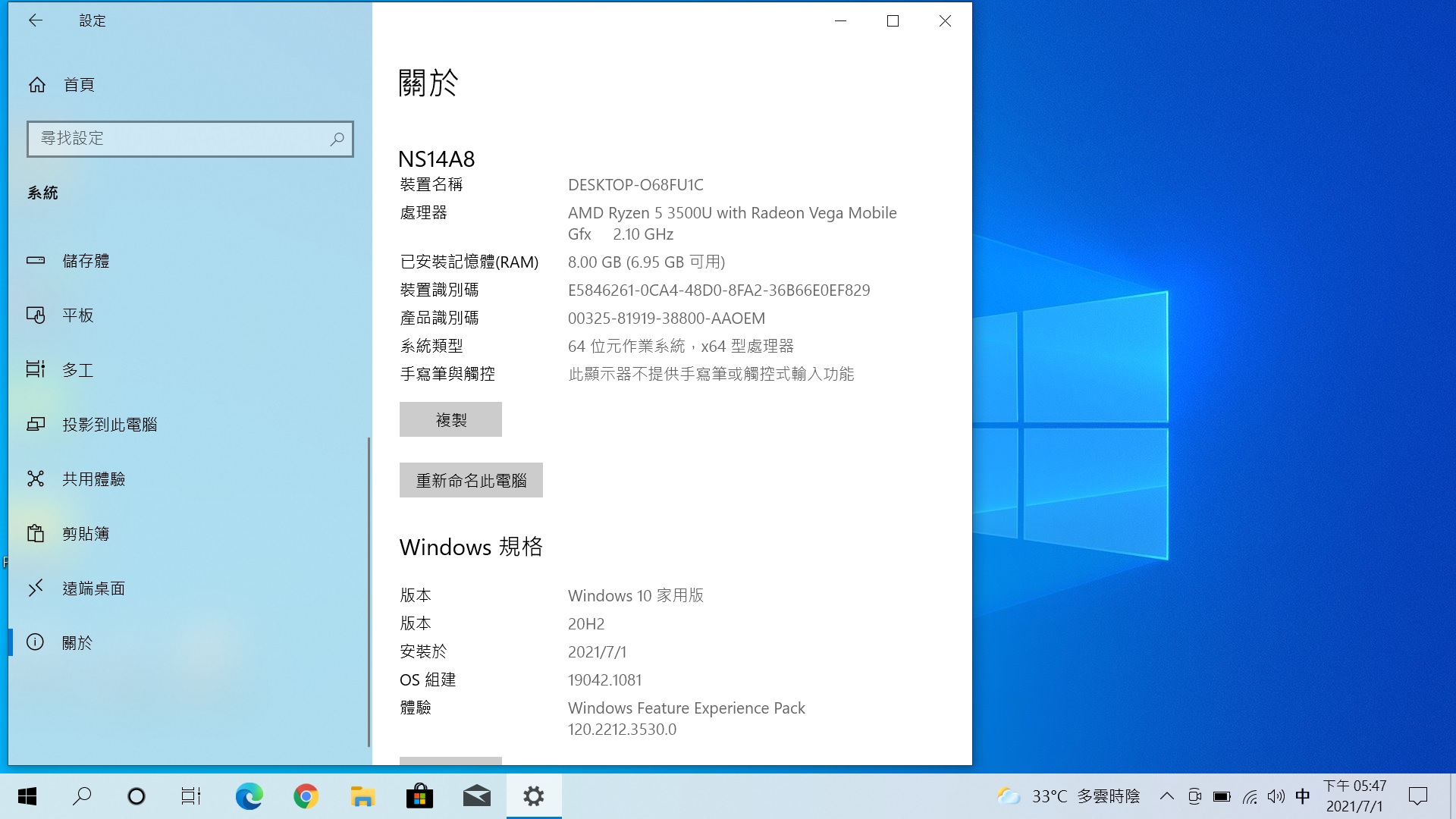Click 重新命名此電腦 button
The width and height of the screenshot is (1456, 819).
(471, 480)
